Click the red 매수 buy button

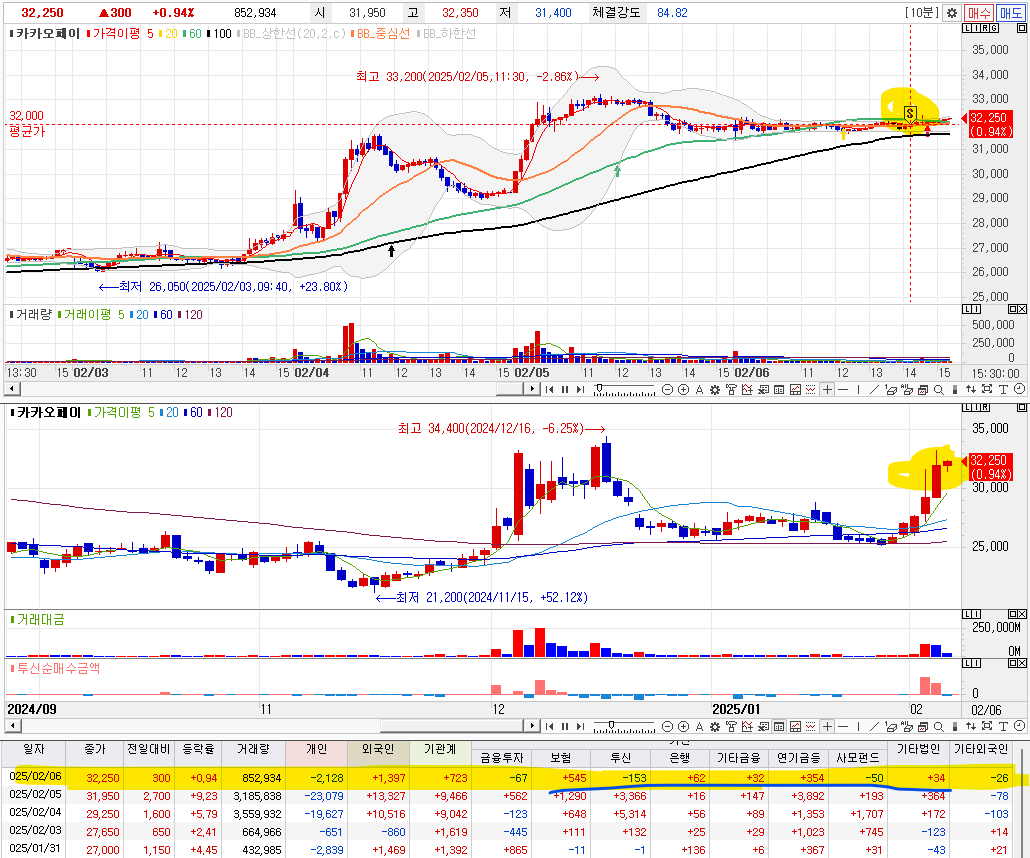pyautogui.click(x=979, y=12)
